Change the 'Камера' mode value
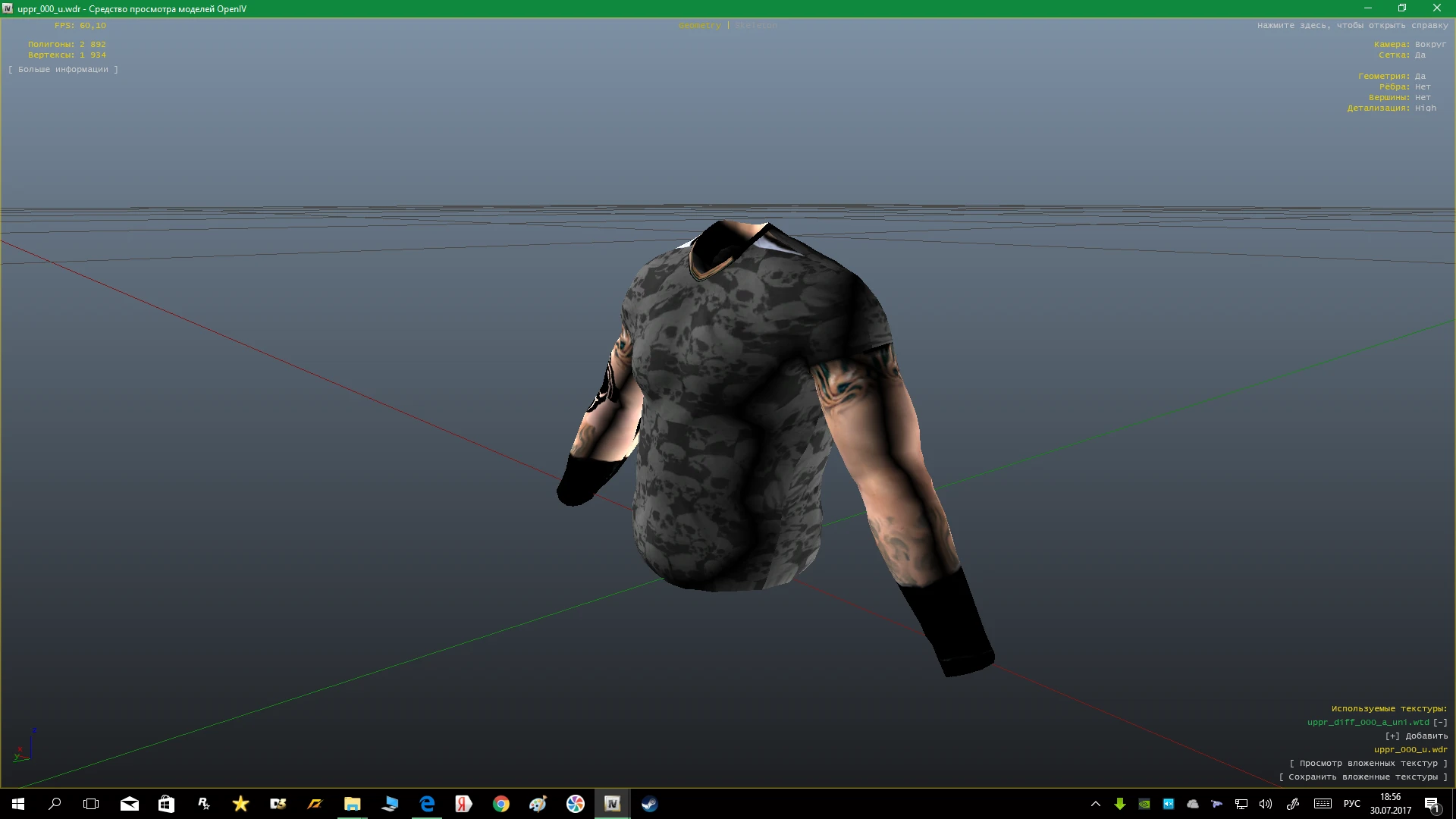 click(1430, 45)
